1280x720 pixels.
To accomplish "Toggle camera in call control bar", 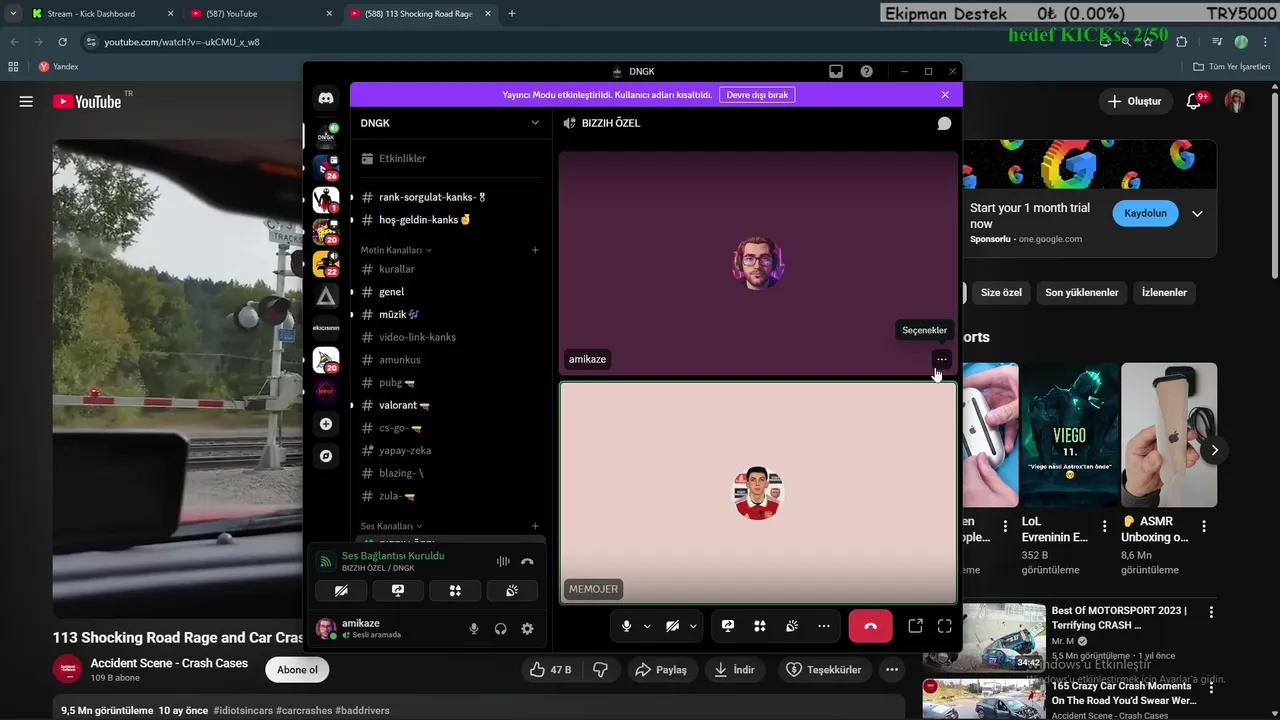I will [x=672, y=626].
